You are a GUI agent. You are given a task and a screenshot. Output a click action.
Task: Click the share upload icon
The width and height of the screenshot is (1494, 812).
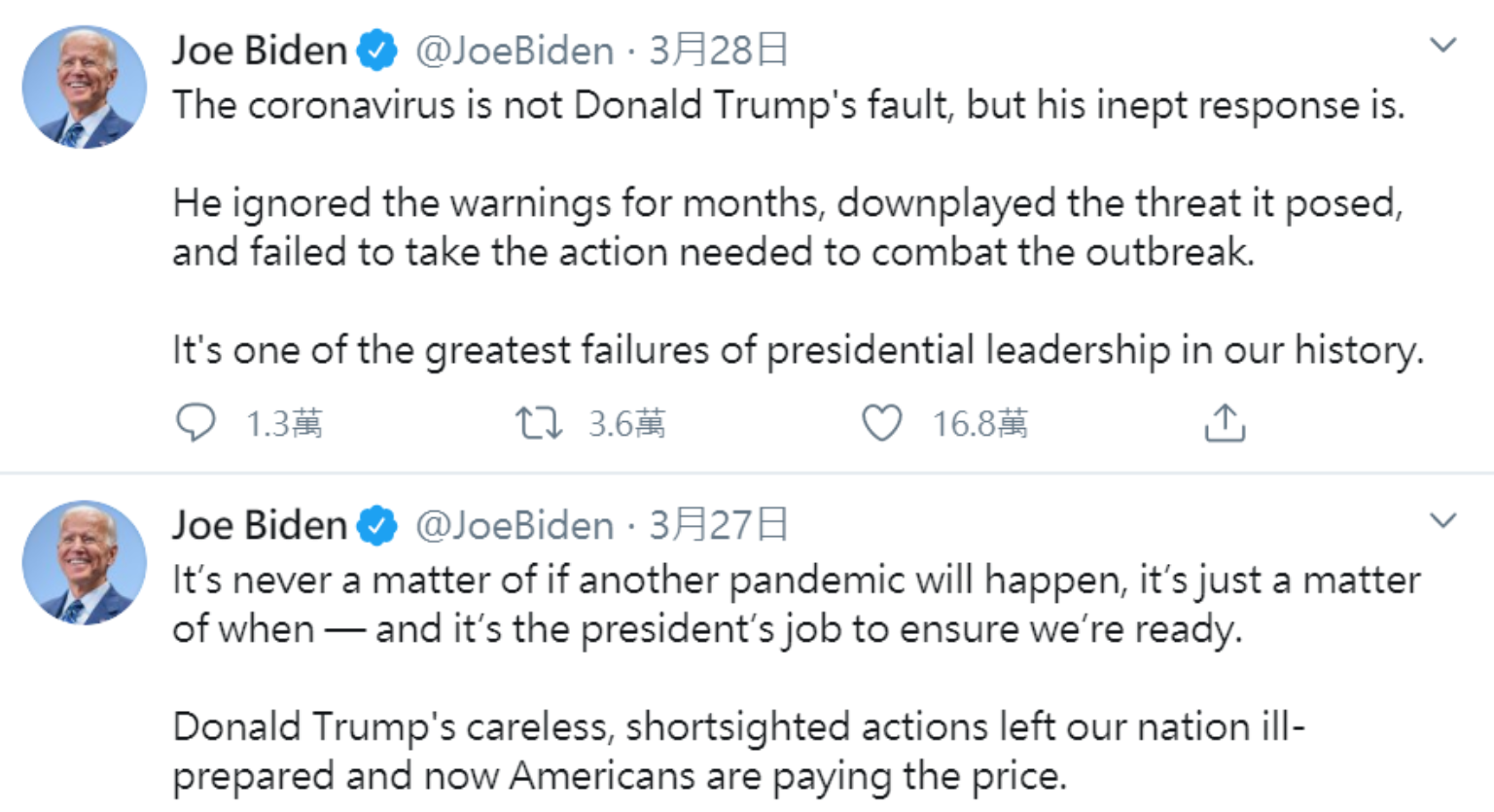tap(1225, 423)
